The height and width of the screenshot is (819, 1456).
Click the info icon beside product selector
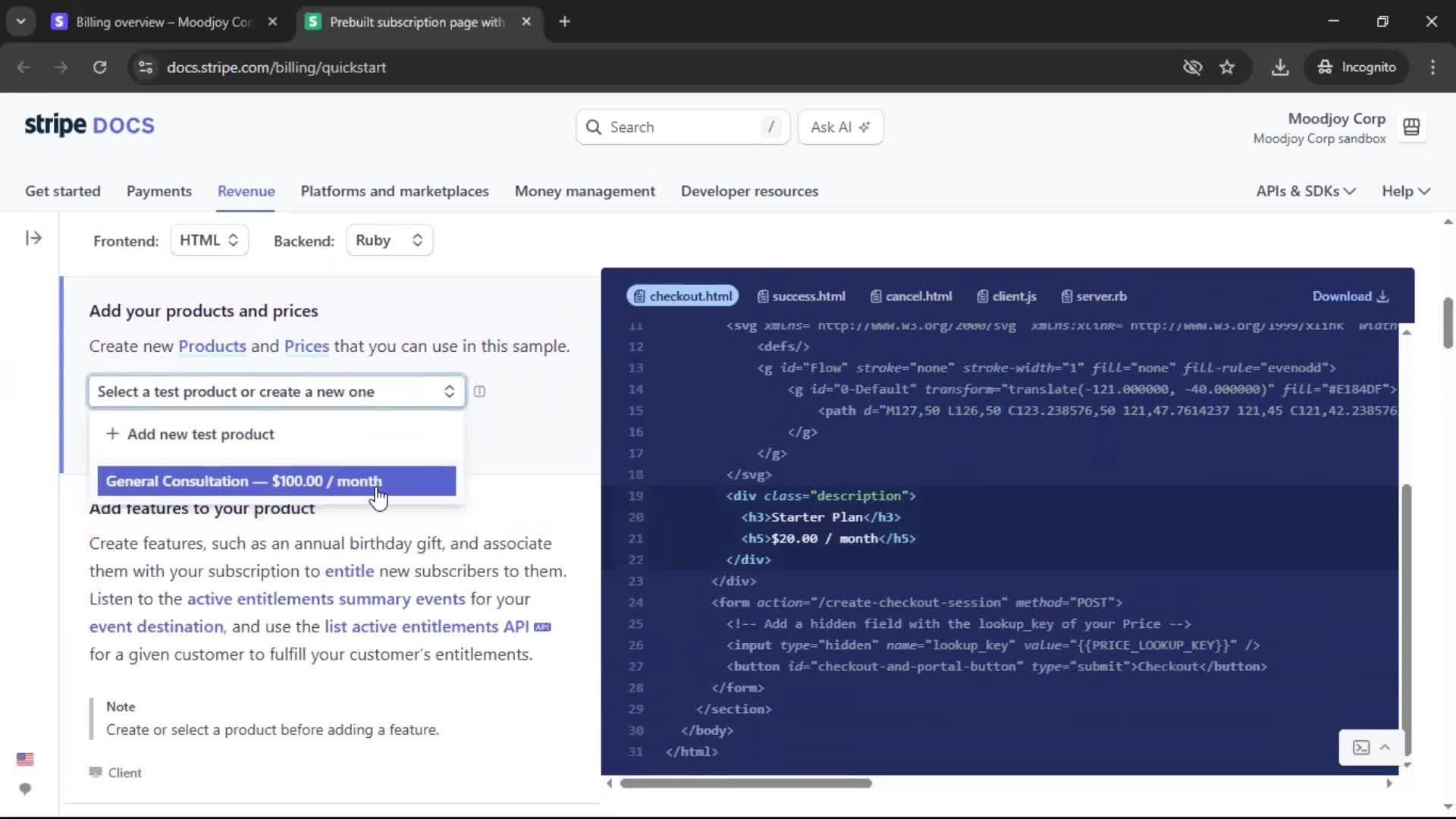coord(479,391)
